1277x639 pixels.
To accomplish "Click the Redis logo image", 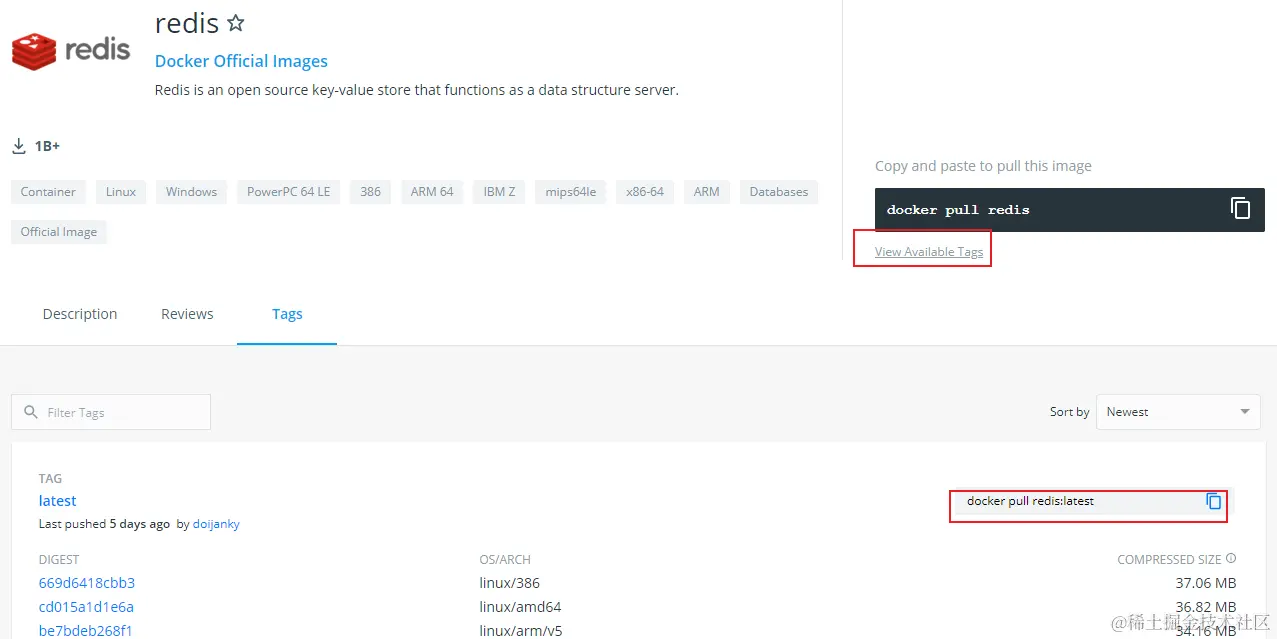I will pyautogui.click(x=71, y=50).
